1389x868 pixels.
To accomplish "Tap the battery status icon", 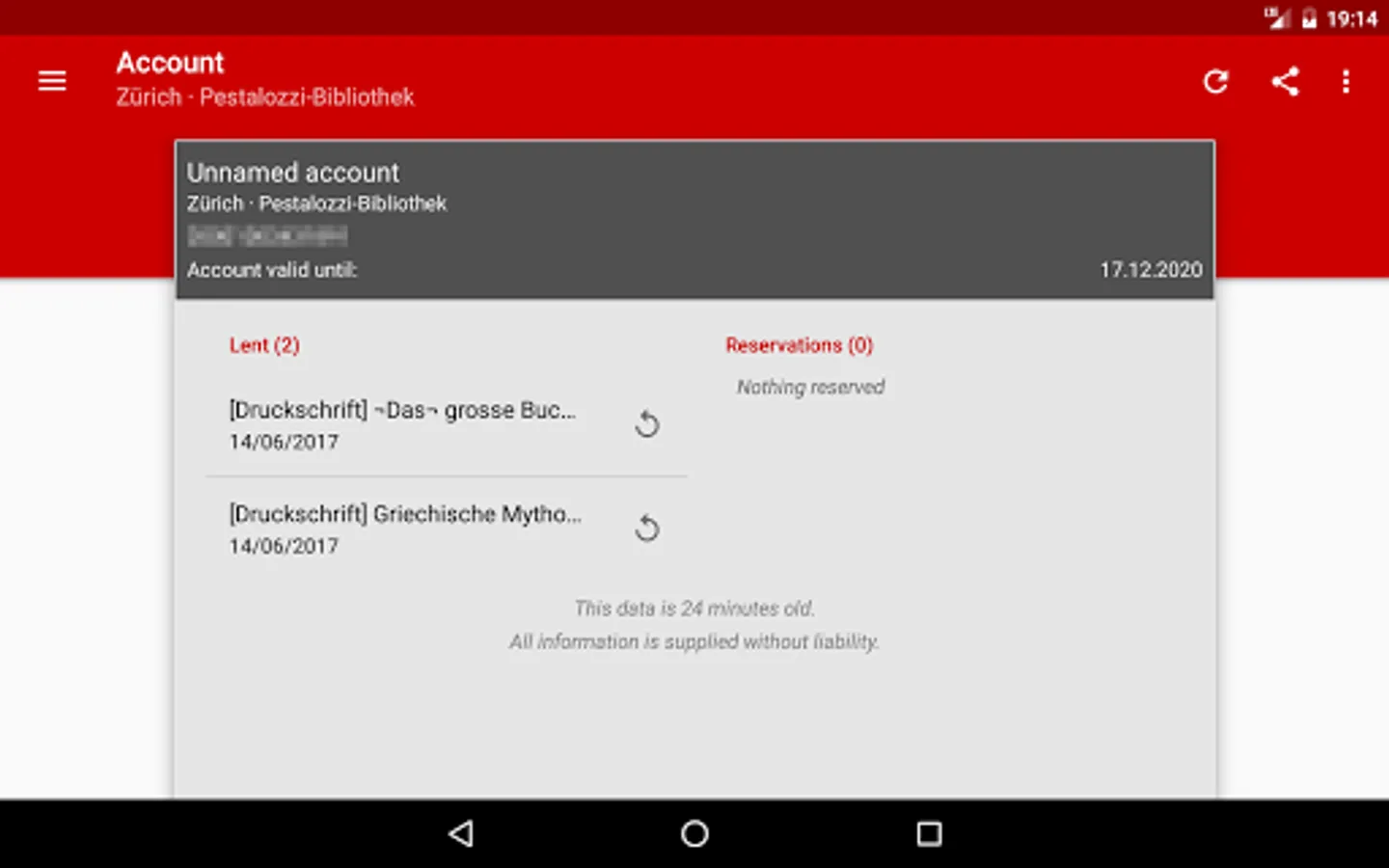I will 1309,18.
